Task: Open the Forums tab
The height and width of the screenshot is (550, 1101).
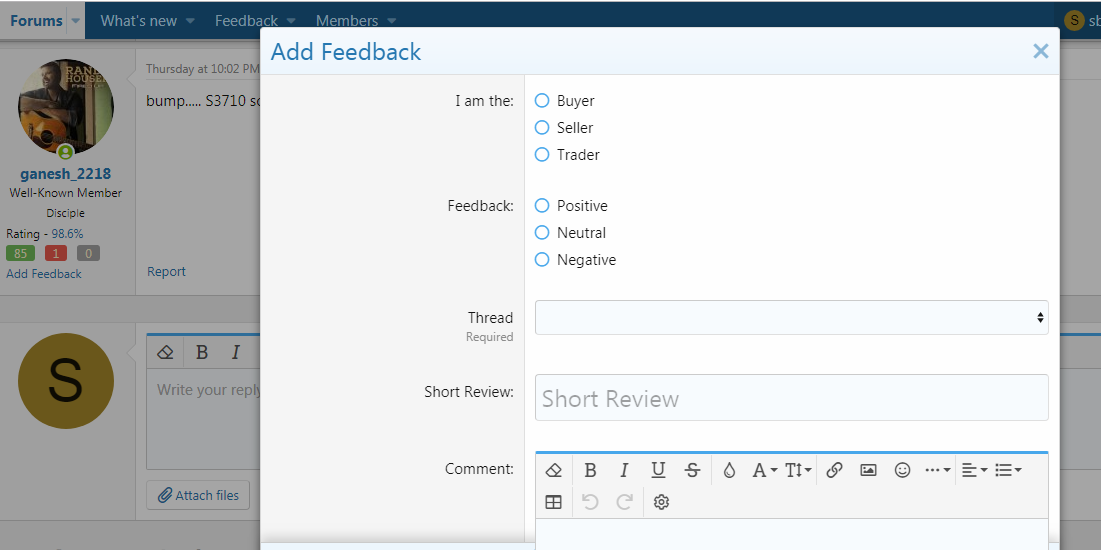Action: coord(37,20)
